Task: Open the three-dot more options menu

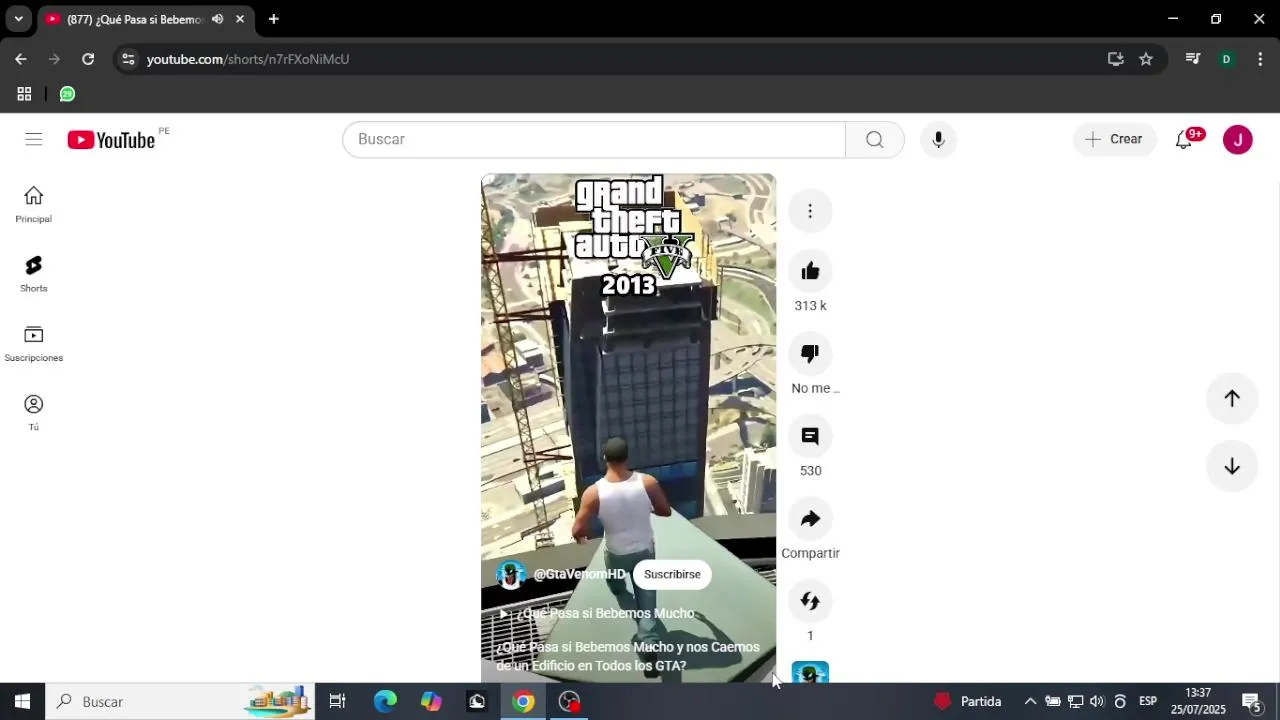Action: (810, 211)
